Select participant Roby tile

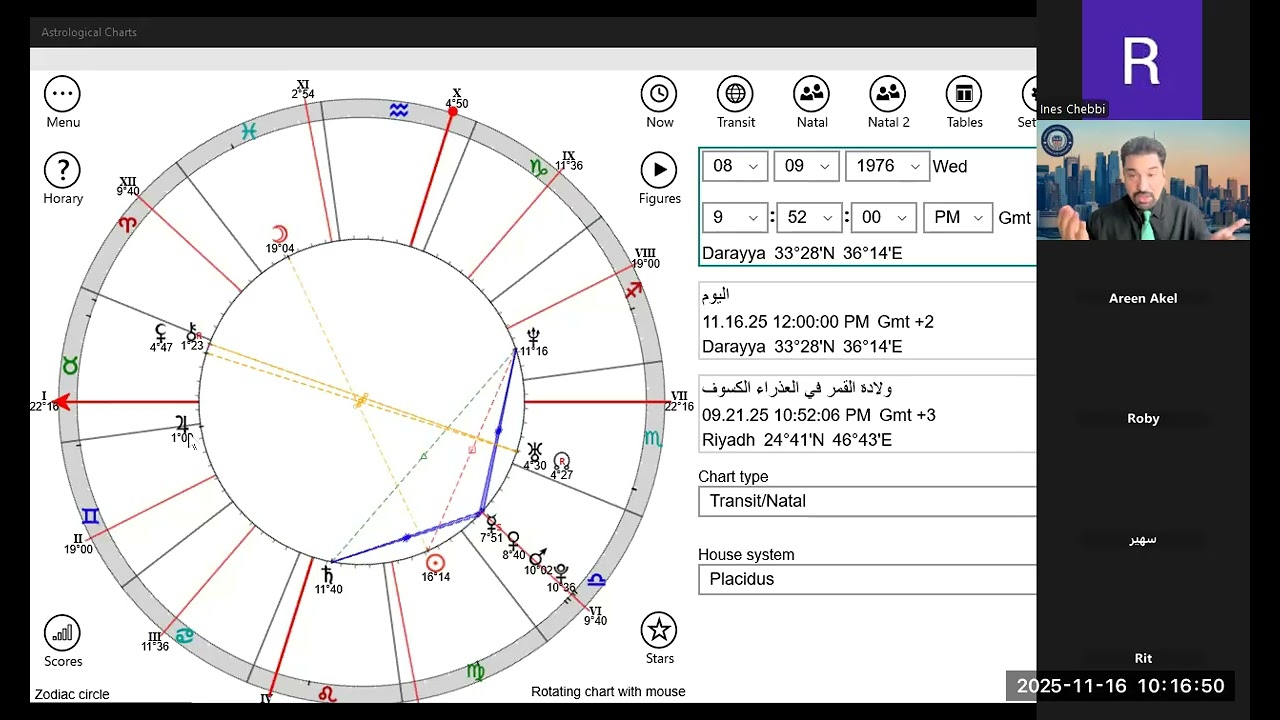click(1143, 418)
